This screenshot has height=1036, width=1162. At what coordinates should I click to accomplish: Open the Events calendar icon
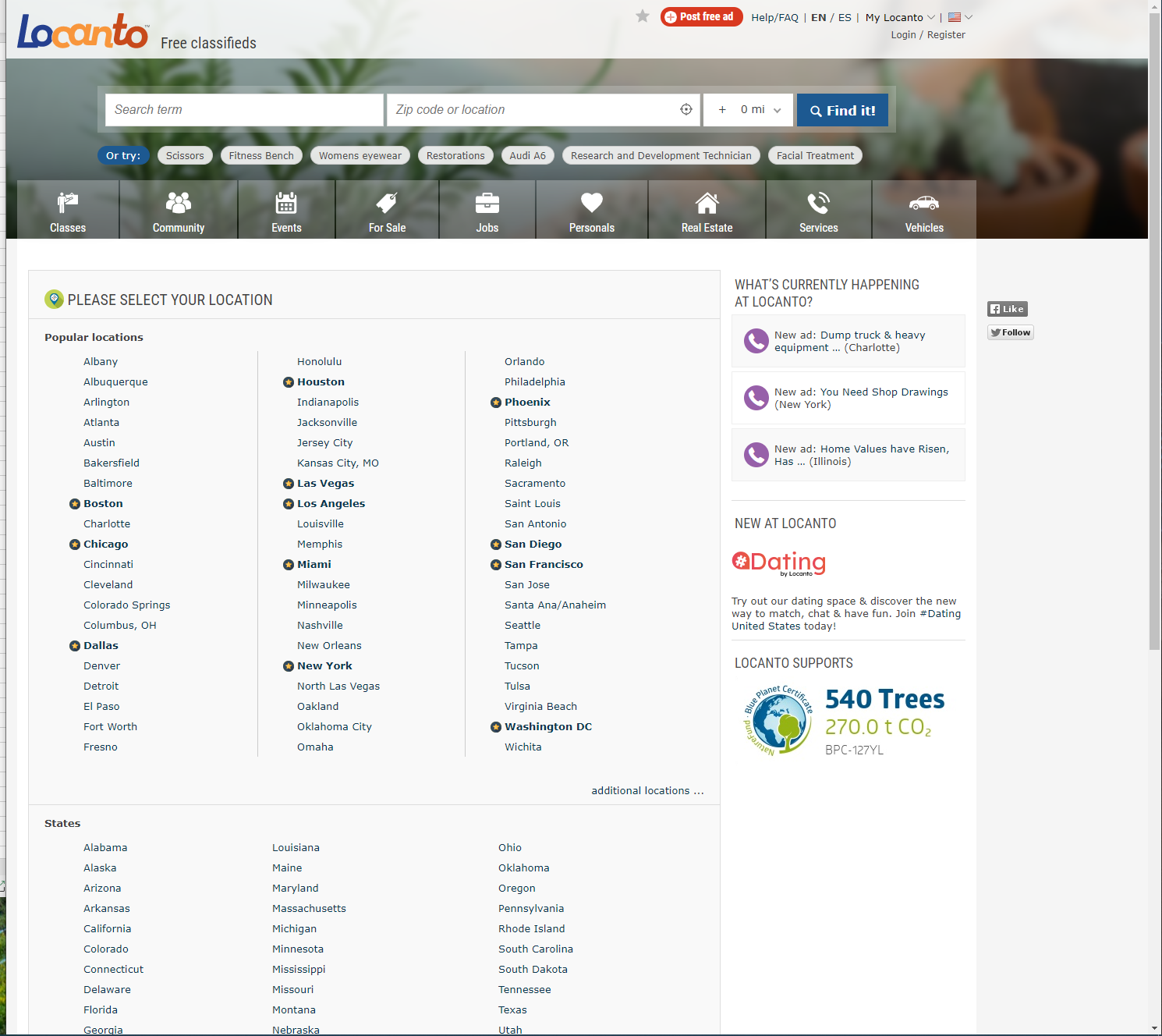pyautogui.click(x=286, y=203)
